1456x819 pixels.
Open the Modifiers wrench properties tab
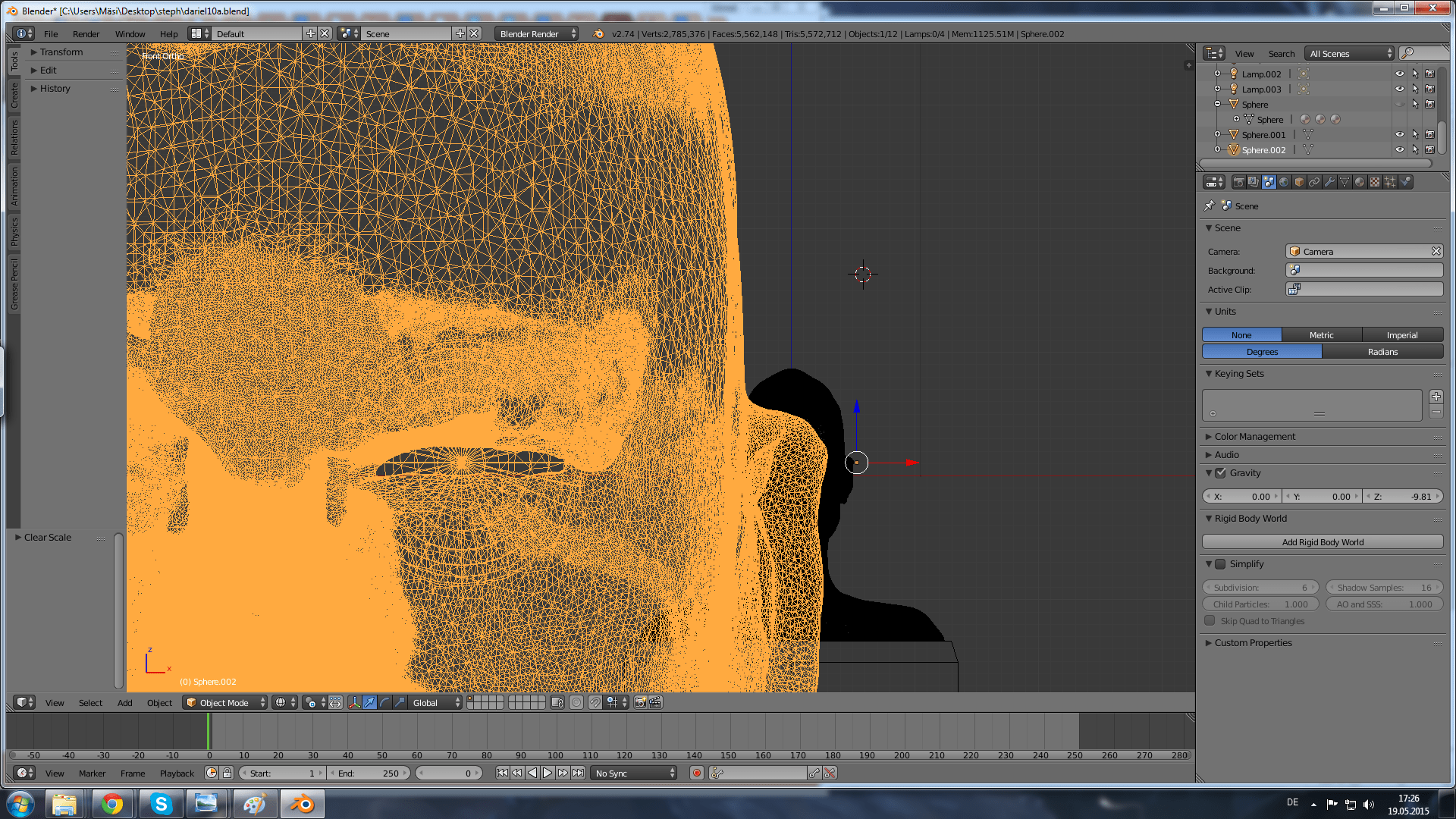1329,182
